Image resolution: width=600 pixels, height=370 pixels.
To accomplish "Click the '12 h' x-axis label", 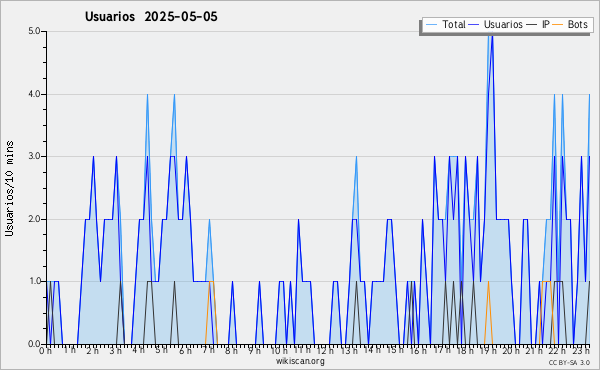I will [326, 351].
